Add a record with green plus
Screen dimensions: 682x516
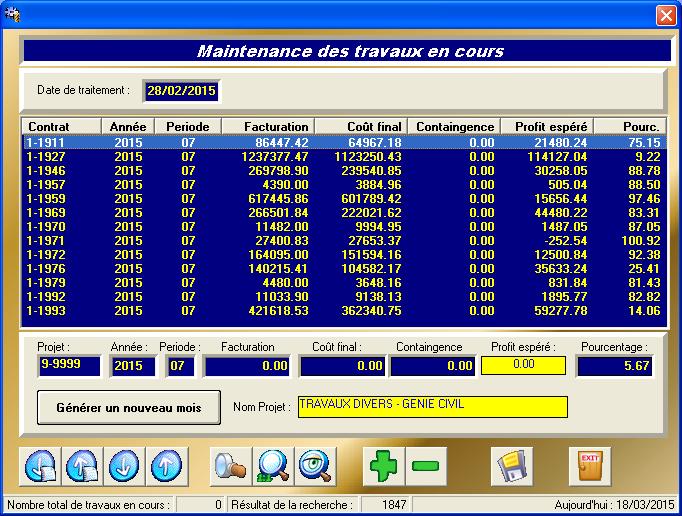384,466
